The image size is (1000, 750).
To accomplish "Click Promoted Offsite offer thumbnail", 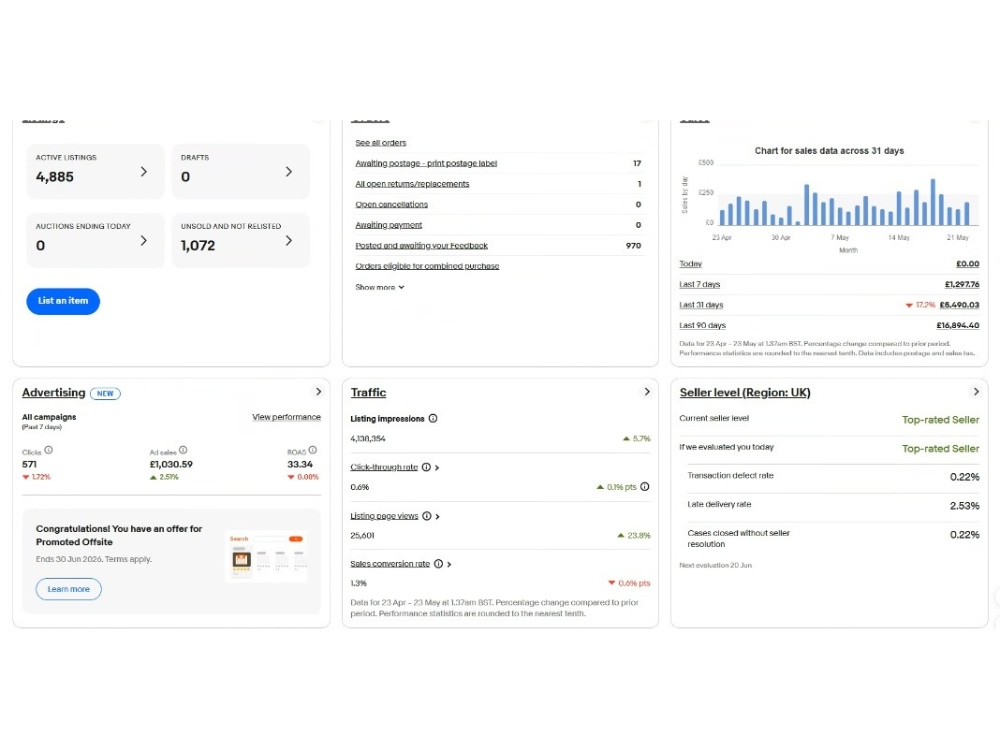I will click(x=267, y=557).
